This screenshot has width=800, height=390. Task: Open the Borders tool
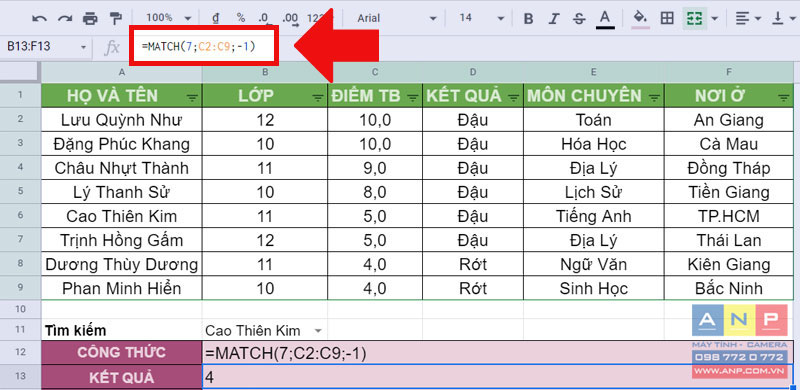667,19
